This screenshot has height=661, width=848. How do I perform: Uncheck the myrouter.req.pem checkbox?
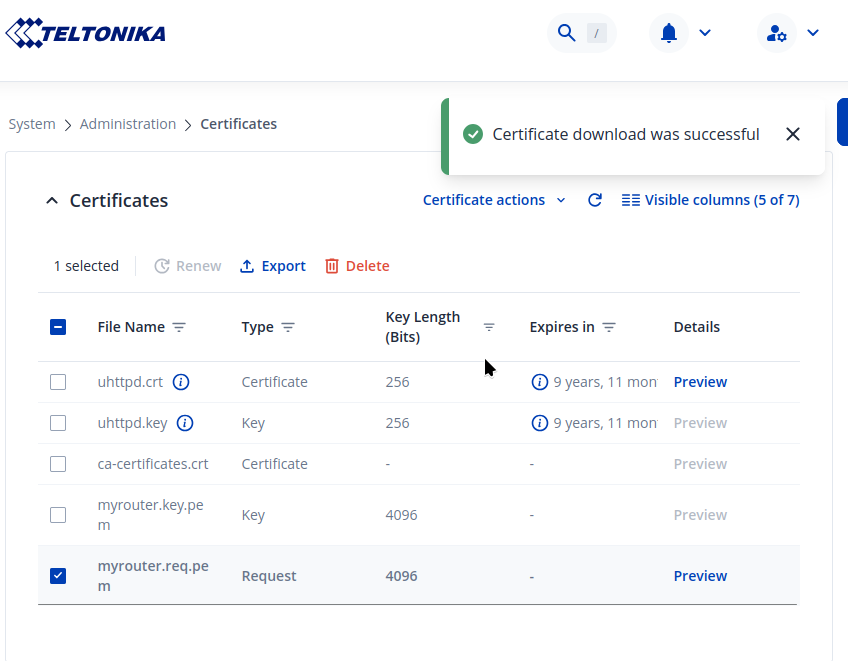click(x=58, y=575)
